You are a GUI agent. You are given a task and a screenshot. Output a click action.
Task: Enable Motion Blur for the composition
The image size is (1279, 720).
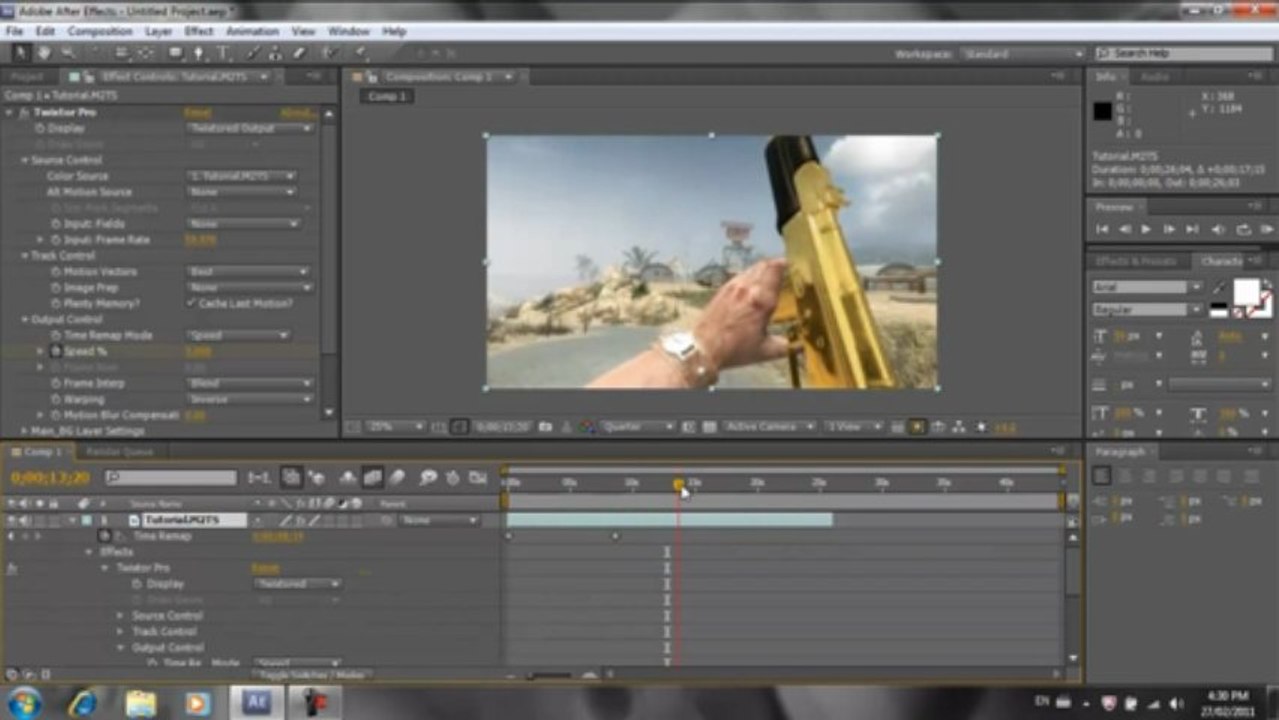click(397, 478)
